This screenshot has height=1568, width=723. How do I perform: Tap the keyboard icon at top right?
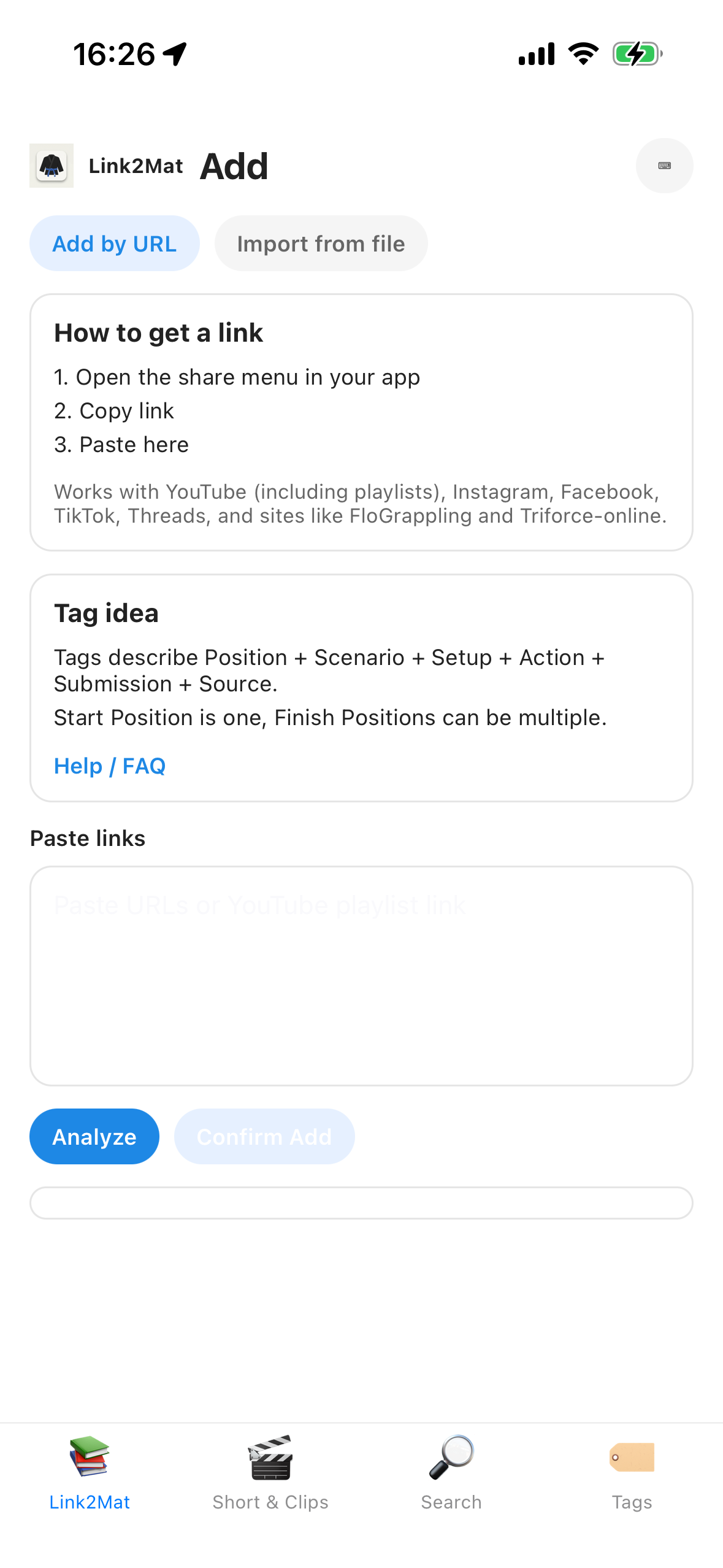[664, 166]
